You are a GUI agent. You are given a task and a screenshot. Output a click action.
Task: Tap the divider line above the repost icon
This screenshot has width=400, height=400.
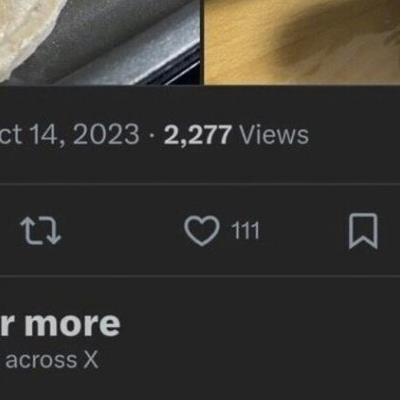pyautogui.click(x=200, y=184)
